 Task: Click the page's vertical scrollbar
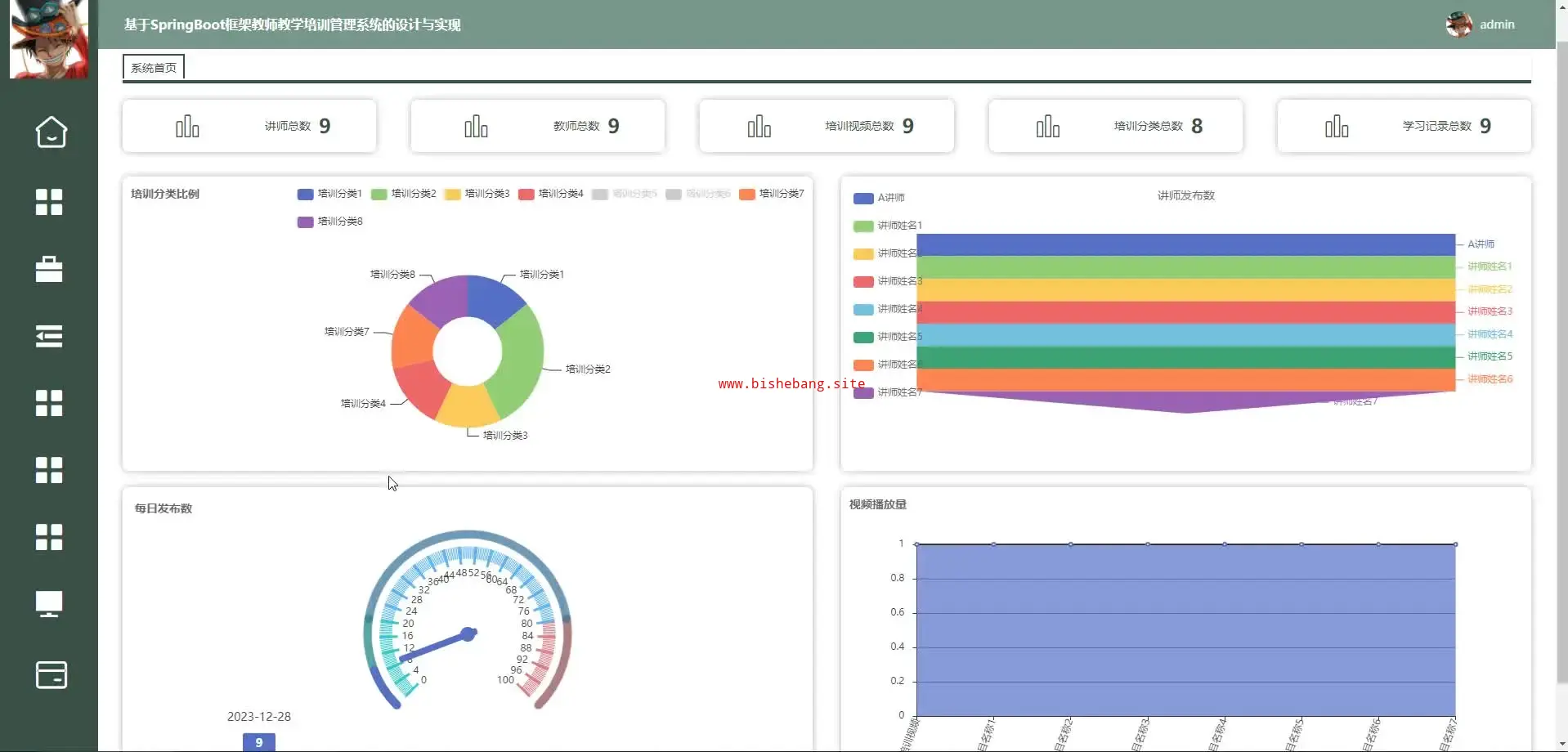tap(1561, 368)
